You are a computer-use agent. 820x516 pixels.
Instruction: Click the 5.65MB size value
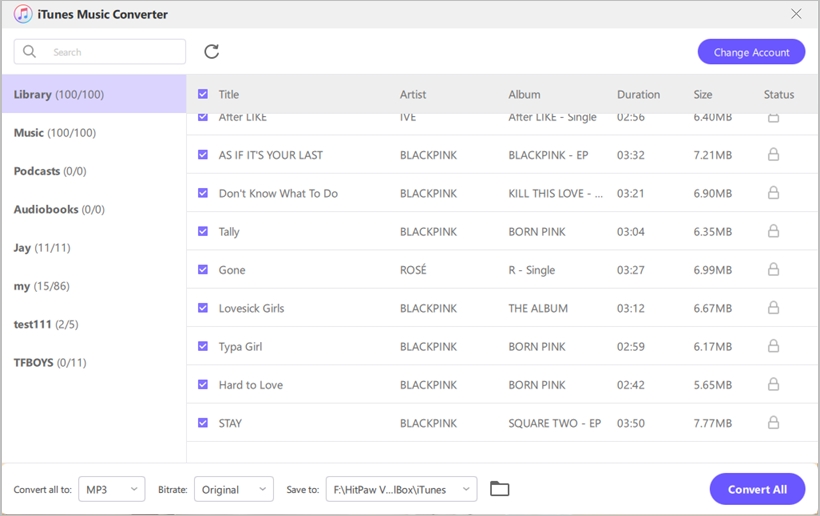pos(712,385)
